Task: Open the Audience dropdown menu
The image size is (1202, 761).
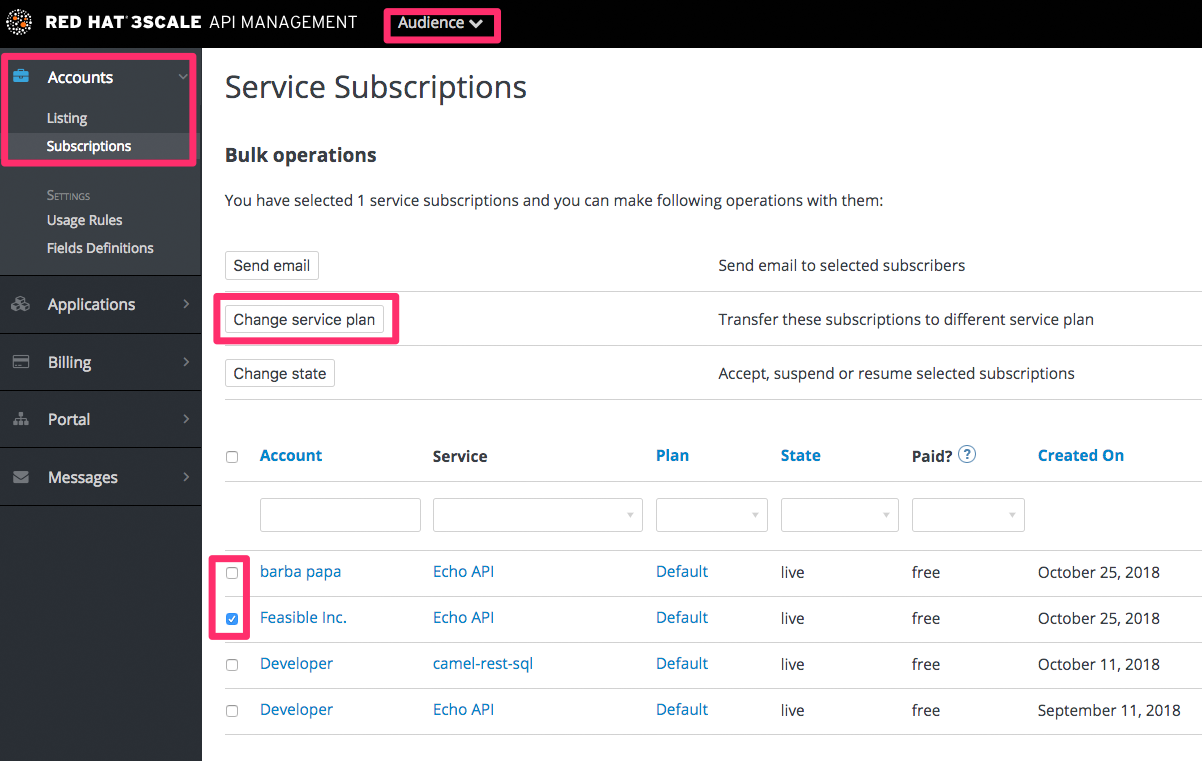Action: click(441, 23)
